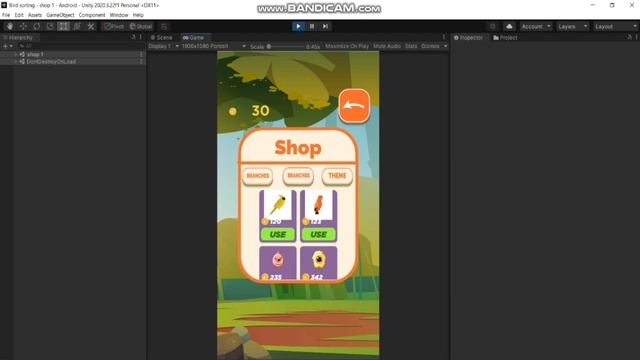Open the THEME shop category

(x=337, y=176)
